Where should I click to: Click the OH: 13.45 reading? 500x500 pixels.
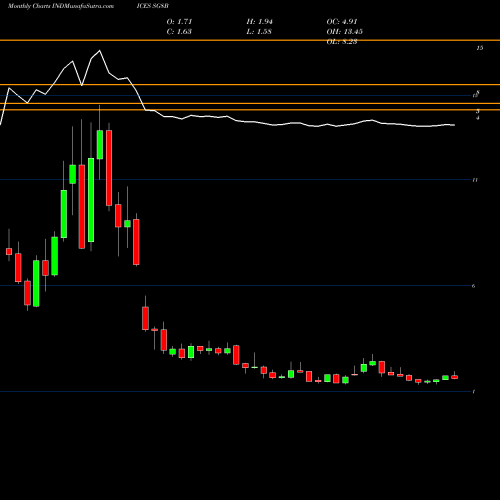(344, 32)
